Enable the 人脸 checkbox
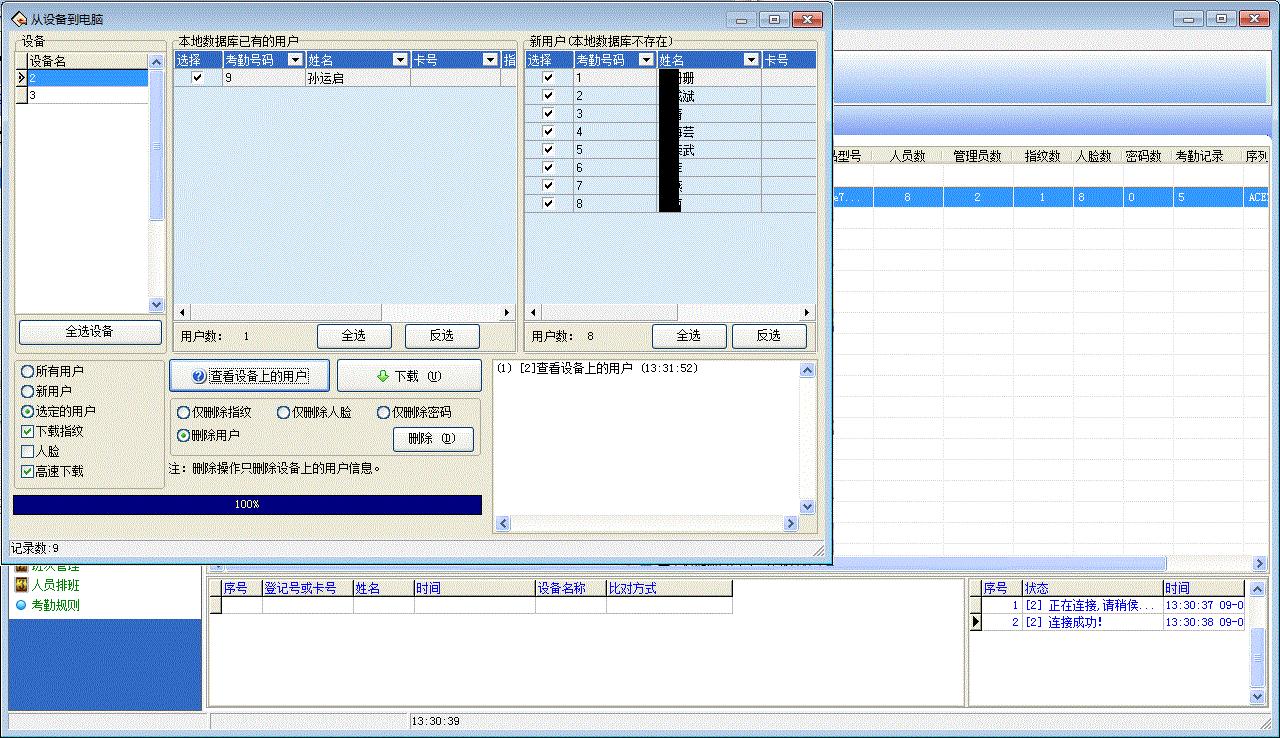Screen dimensions: 1280x738 point(28,451)
